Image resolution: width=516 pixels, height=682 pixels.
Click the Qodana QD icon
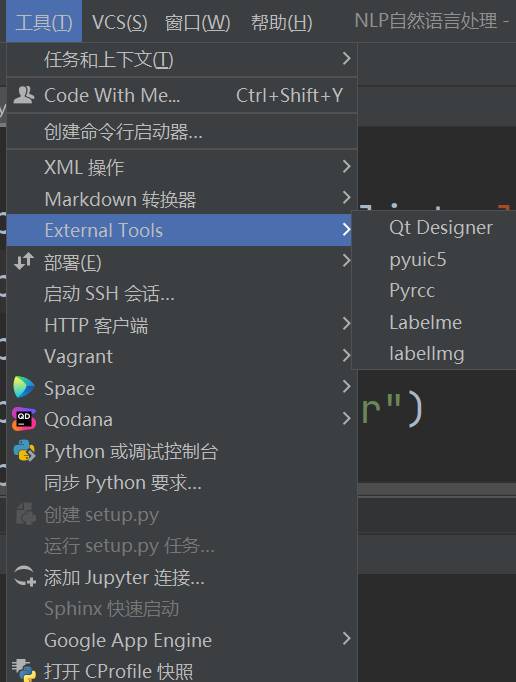(x=23, y=419)
